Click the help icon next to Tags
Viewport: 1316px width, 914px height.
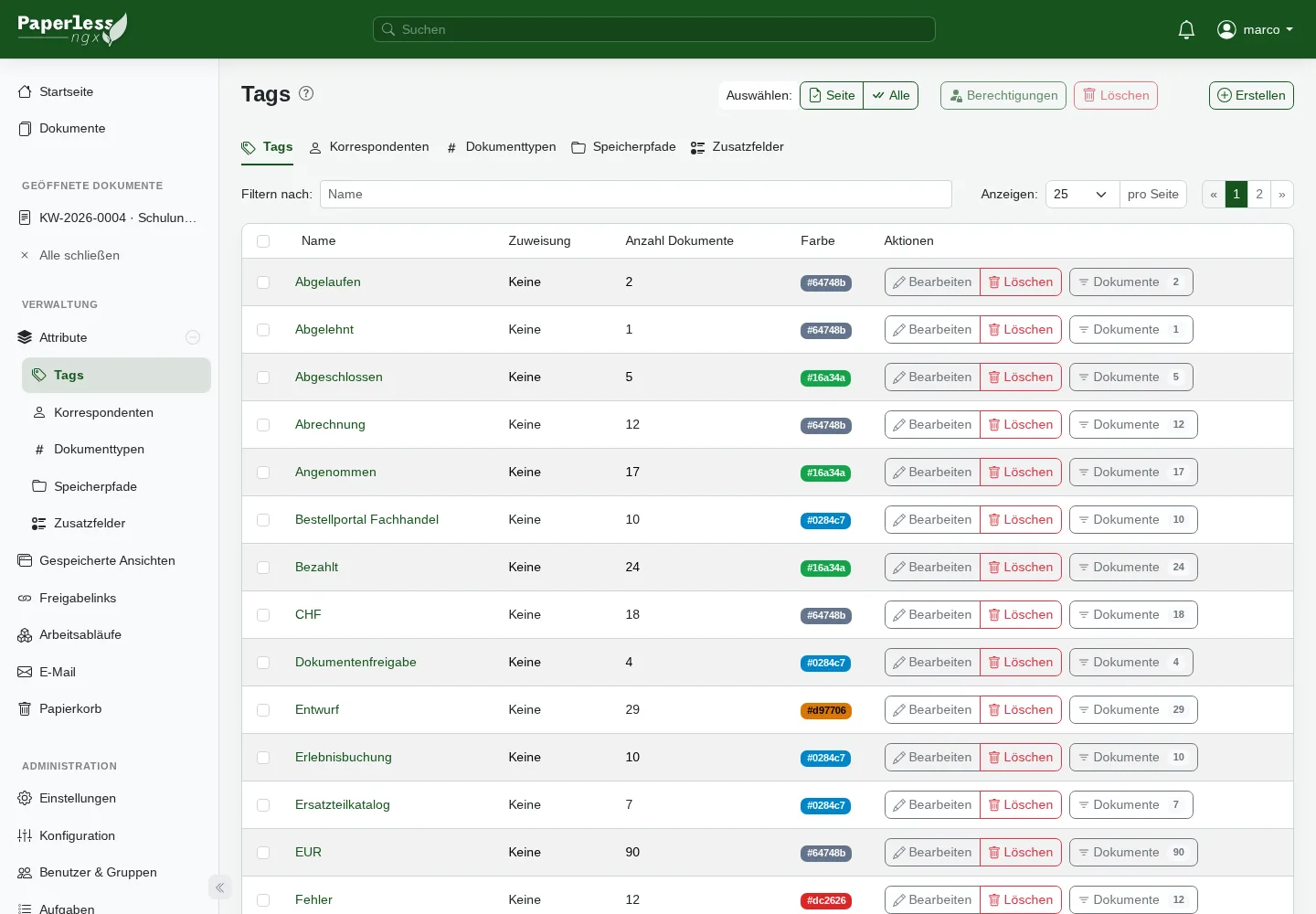click(306, 93)
